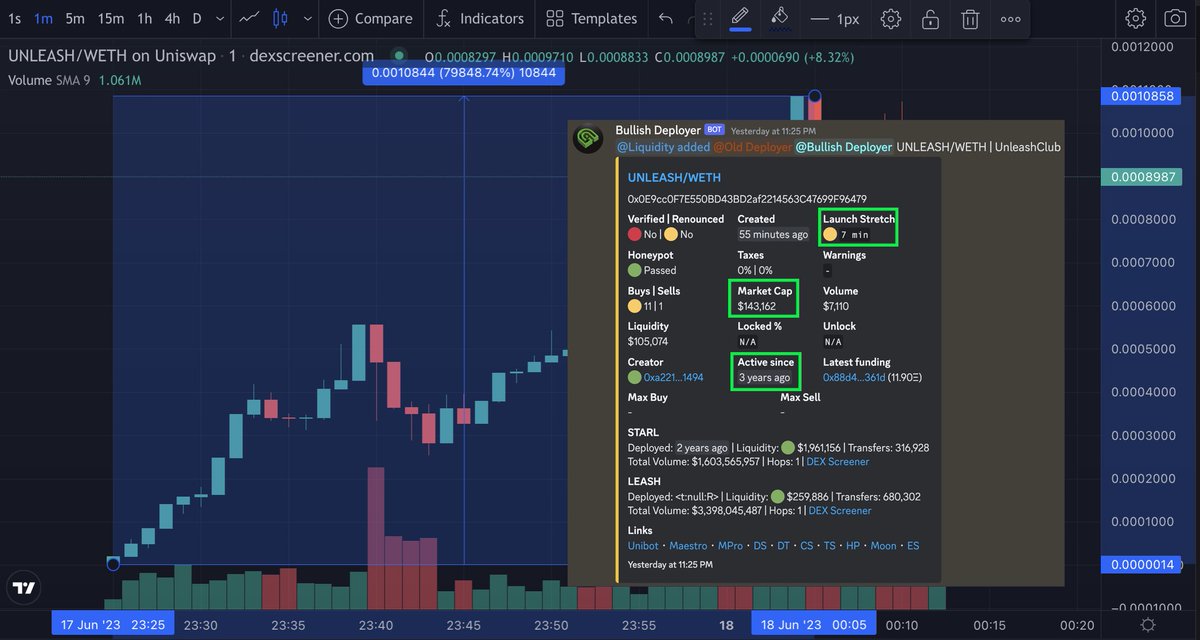Grab the drawing toolbar drag handle
1200x640 pixels.
pyautogui.click(x=707, y=18)
